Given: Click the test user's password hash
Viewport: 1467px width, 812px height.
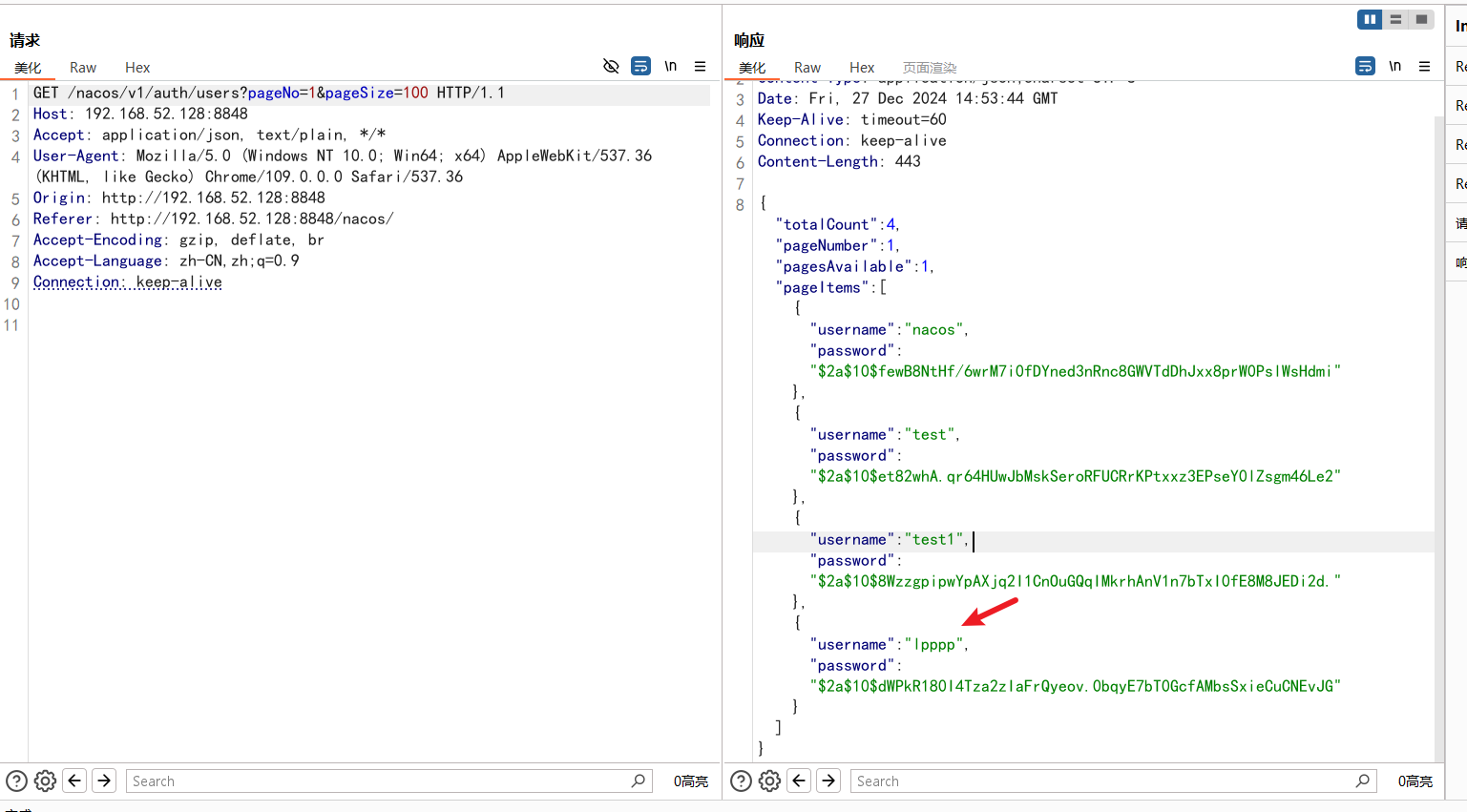Looking at the screenshot, I should (x=1076, y=476).
